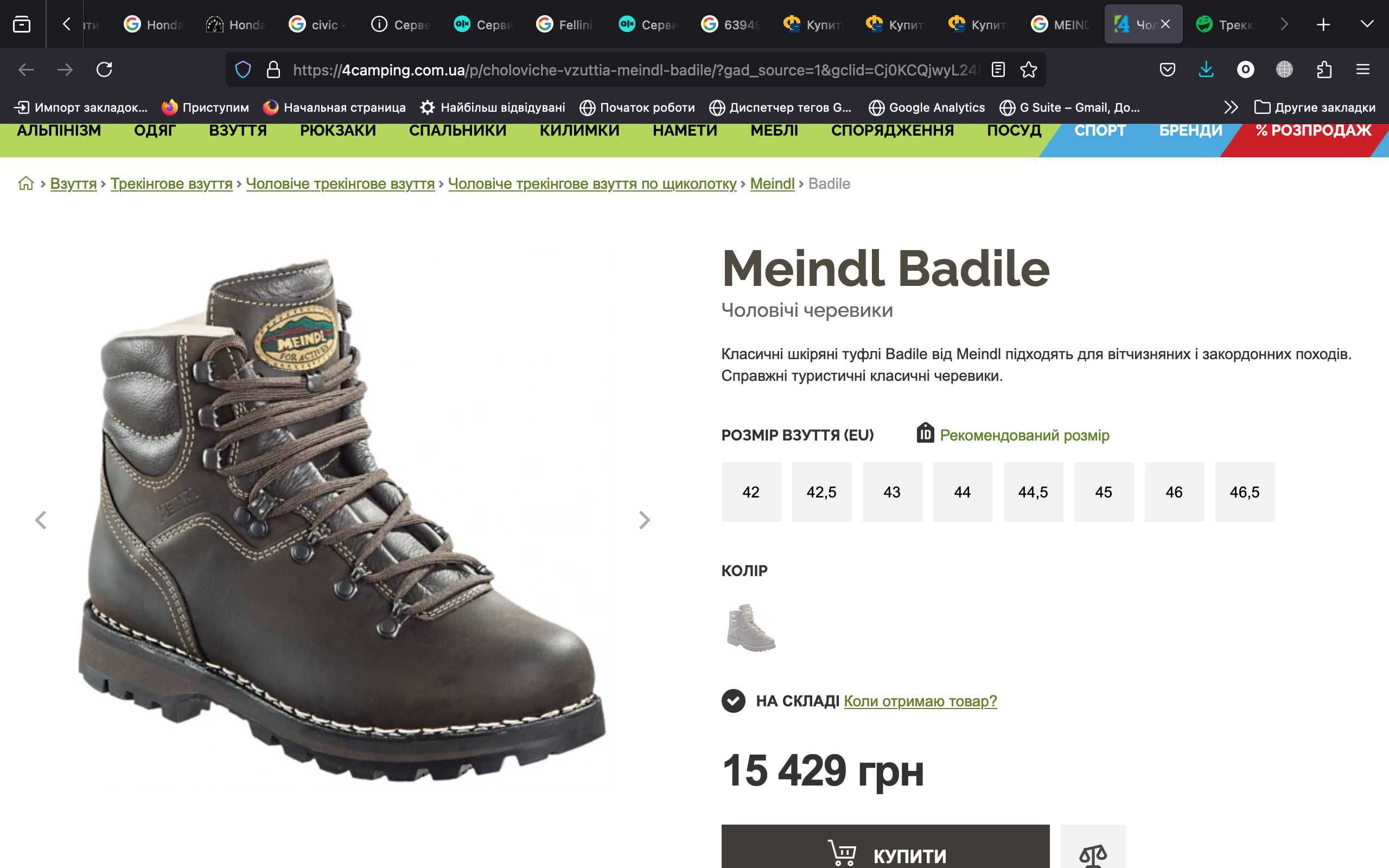Switch to the Трекк tab
The image size is (1389, 868).
pyautogui.click(x=1225, y=24)
